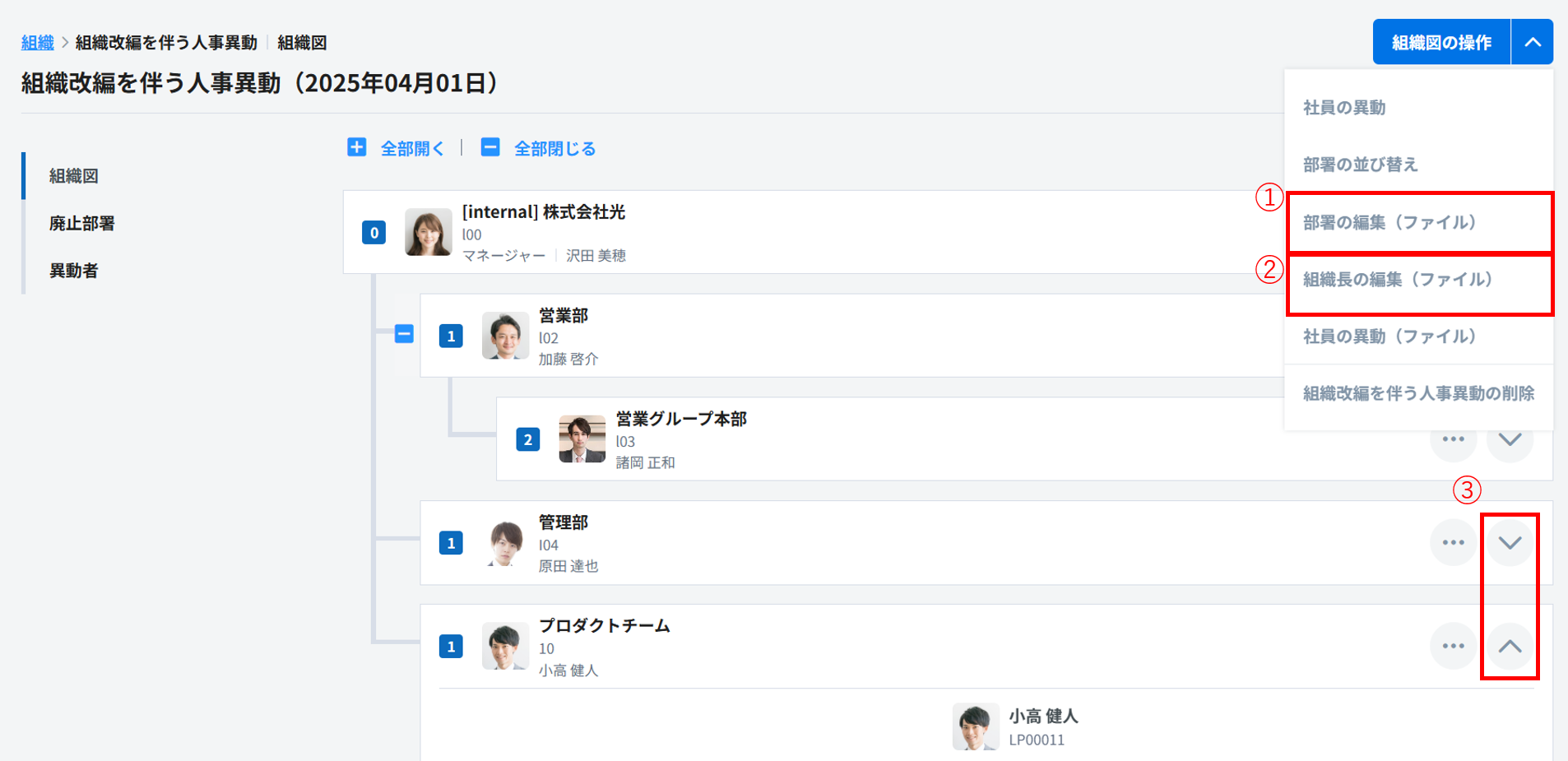Open three-dot menu for プロダクトチーム

[1453, 647]
